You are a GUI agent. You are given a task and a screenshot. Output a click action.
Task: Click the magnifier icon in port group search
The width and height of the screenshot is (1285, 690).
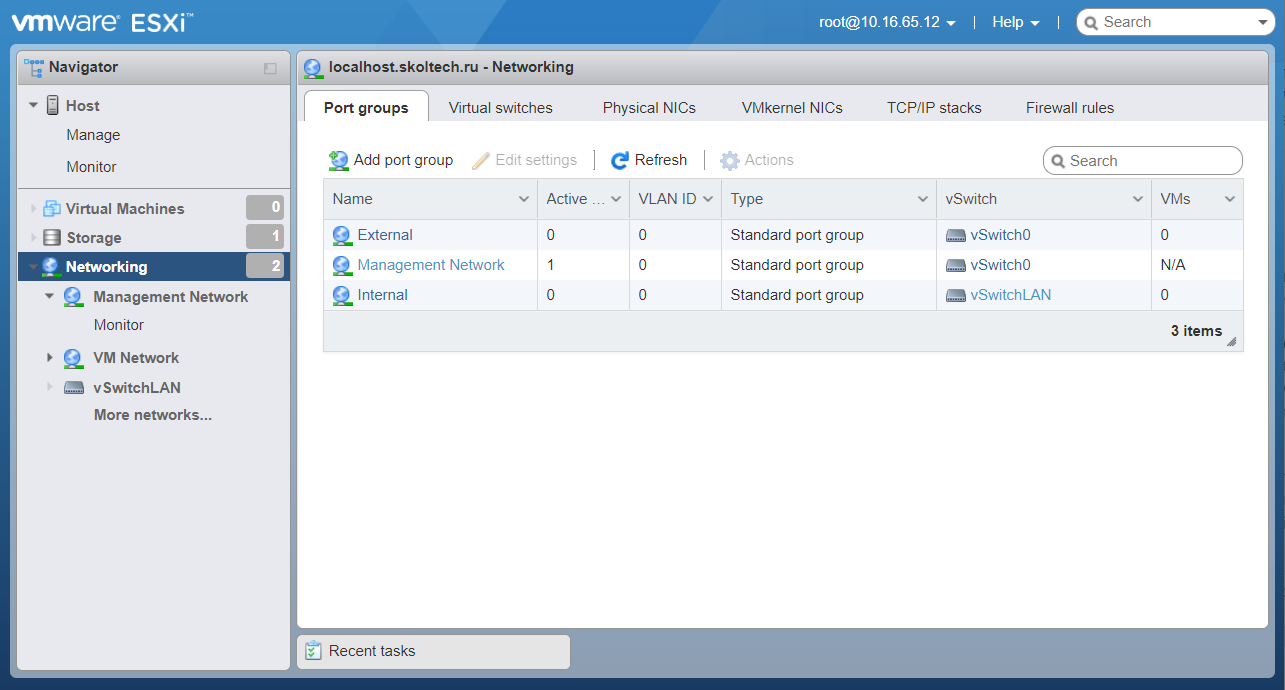click(x=1058, y=161)
